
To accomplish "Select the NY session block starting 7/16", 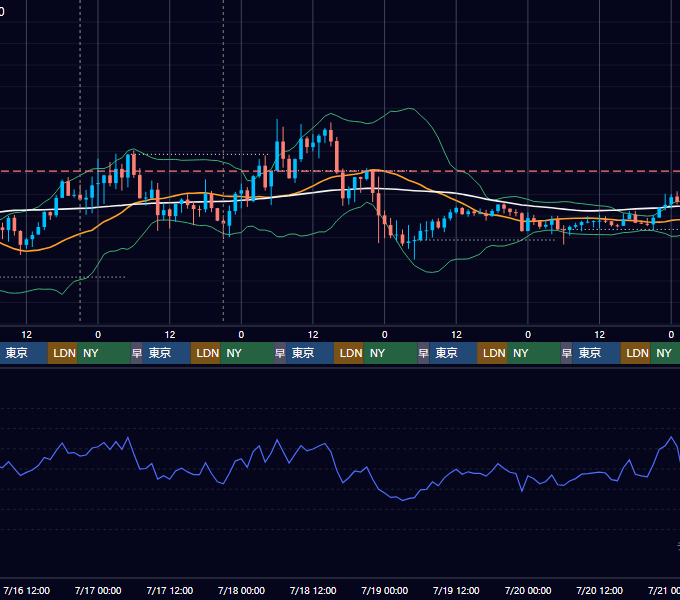I will click(x=104, y=353).
